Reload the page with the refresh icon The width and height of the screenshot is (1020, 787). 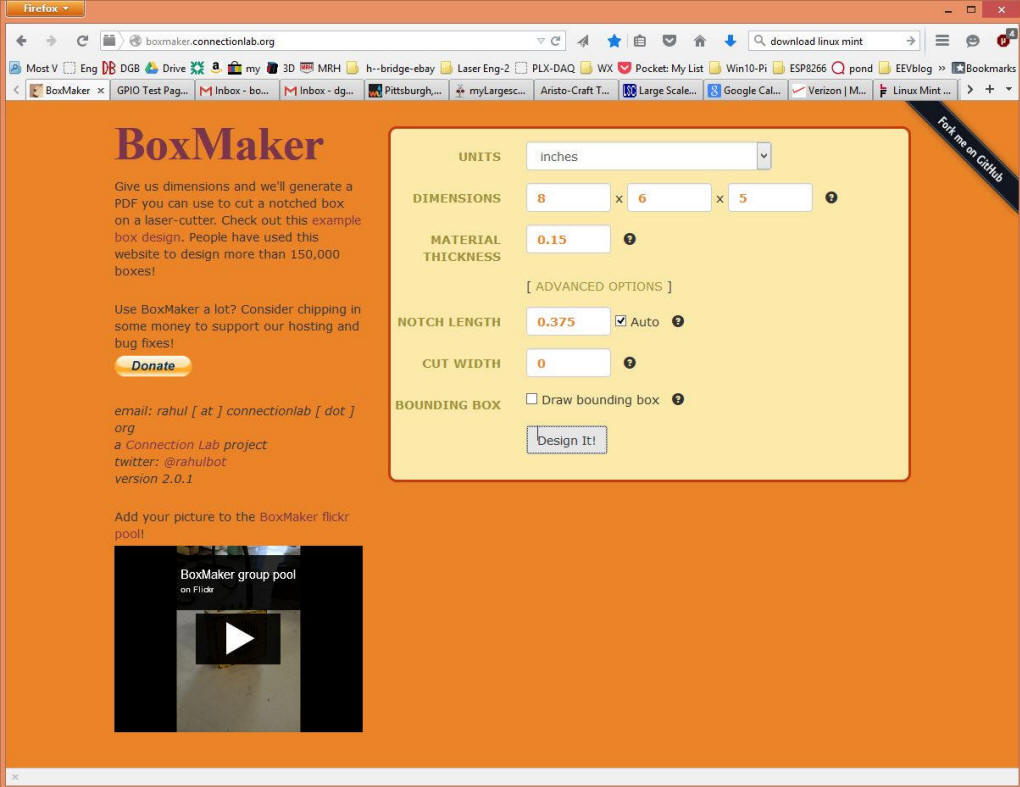[82, 41]
